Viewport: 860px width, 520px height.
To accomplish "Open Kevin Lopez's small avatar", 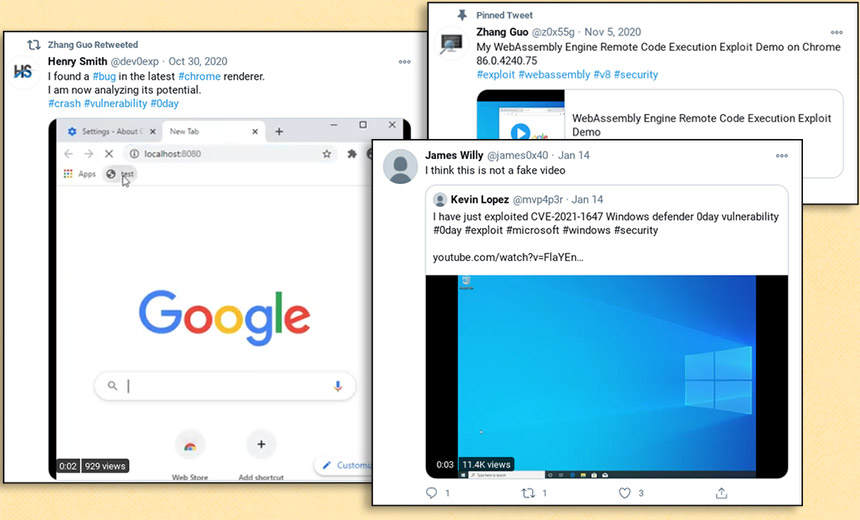I will pyautogui.click(x=440, y=199).
